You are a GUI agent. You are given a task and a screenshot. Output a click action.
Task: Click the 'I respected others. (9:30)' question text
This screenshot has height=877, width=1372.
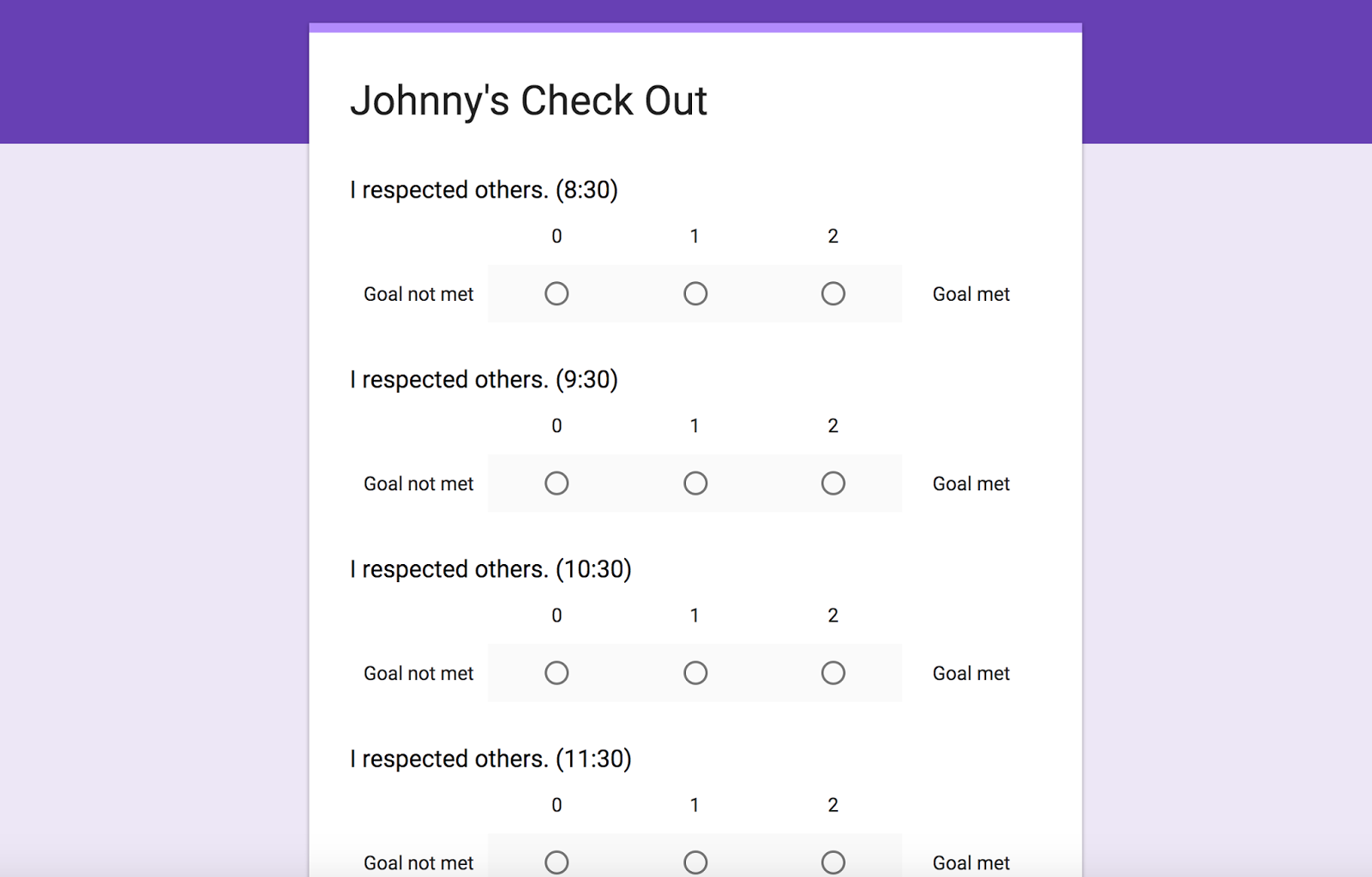(484, 379)
